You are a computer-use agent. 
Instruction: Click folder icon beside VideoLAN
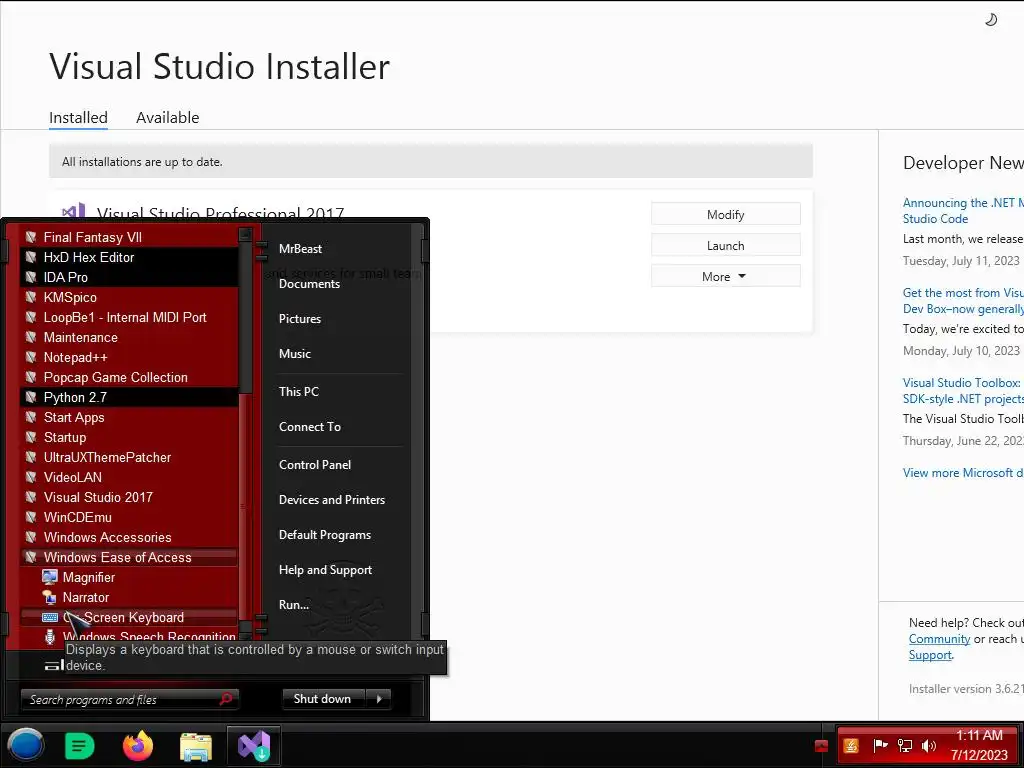tap(30, 477)
